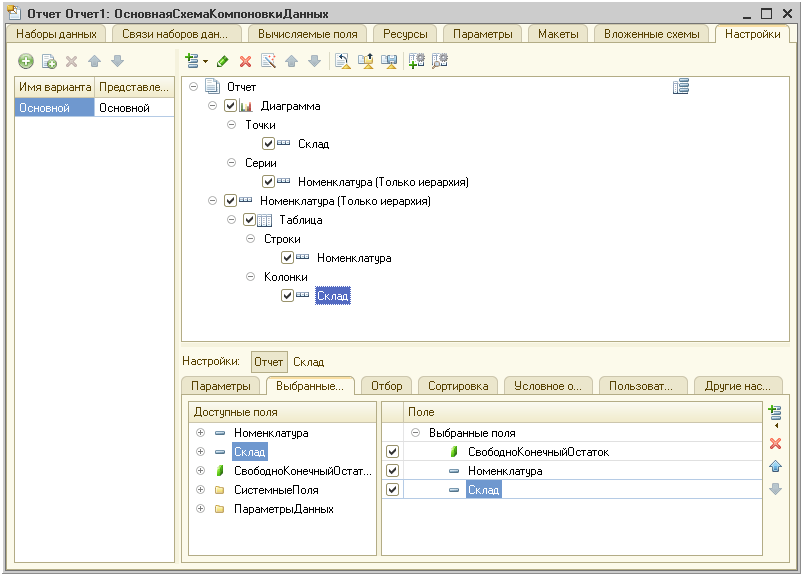
Task: Click the green add variant icon
Action: click(x=26, y=62)
